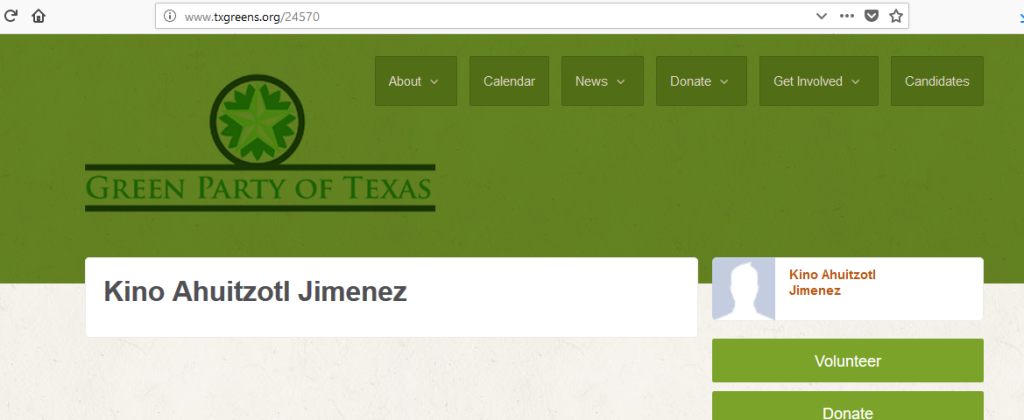The width and height of the screenshot is (1024, 420).
Task: Expand the About navigation menu
Action: 416,81
